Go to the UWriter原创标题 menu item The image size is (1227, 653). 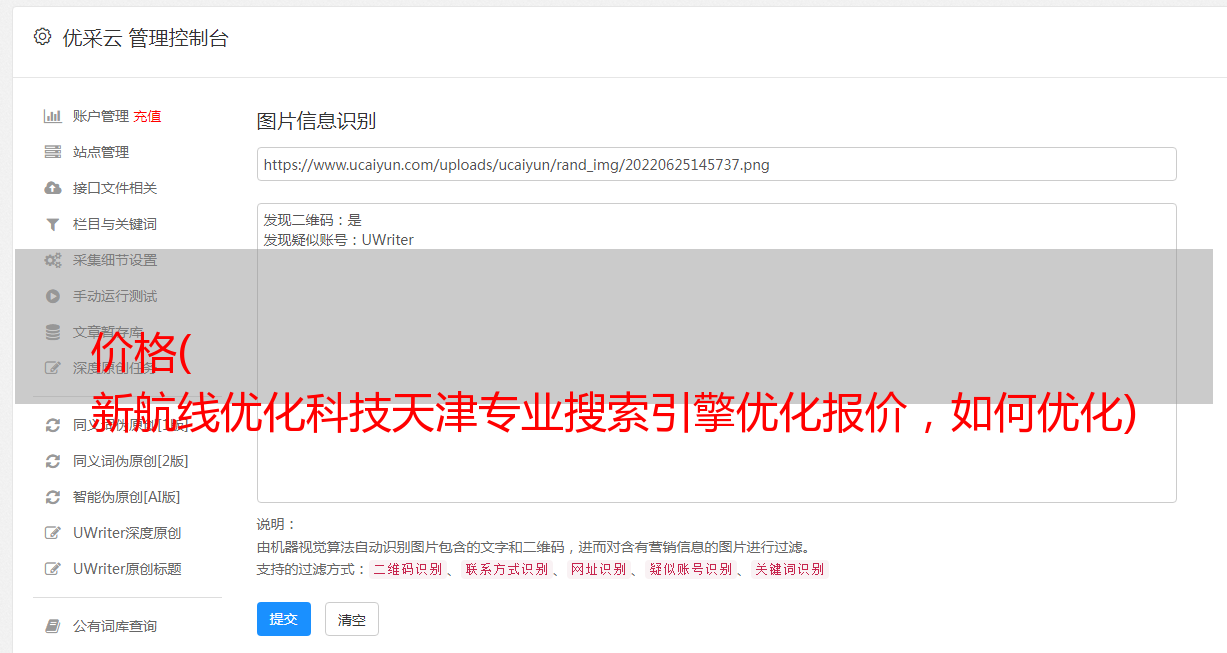click(x=127, y=569)
